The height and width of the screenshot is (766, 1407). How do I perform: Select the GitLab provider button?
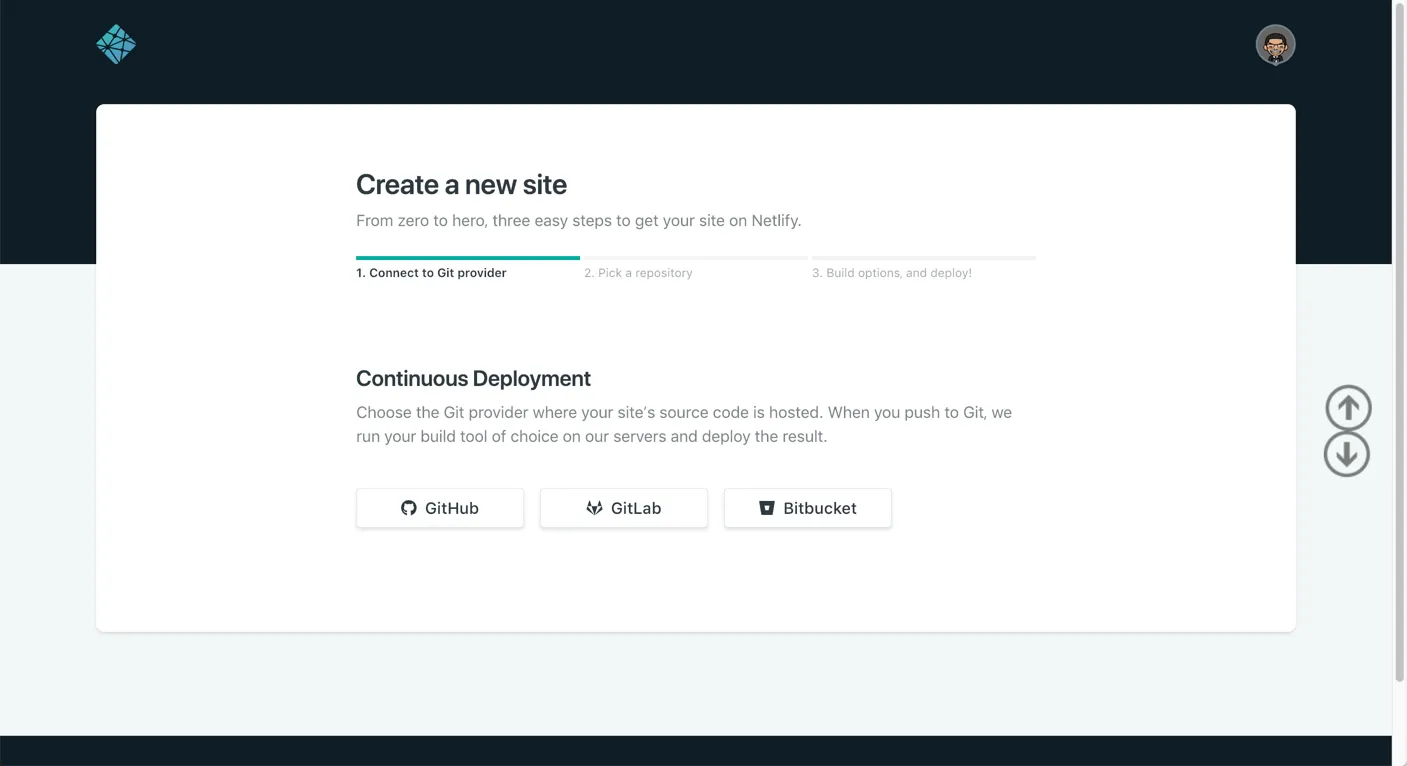(624, 508)
